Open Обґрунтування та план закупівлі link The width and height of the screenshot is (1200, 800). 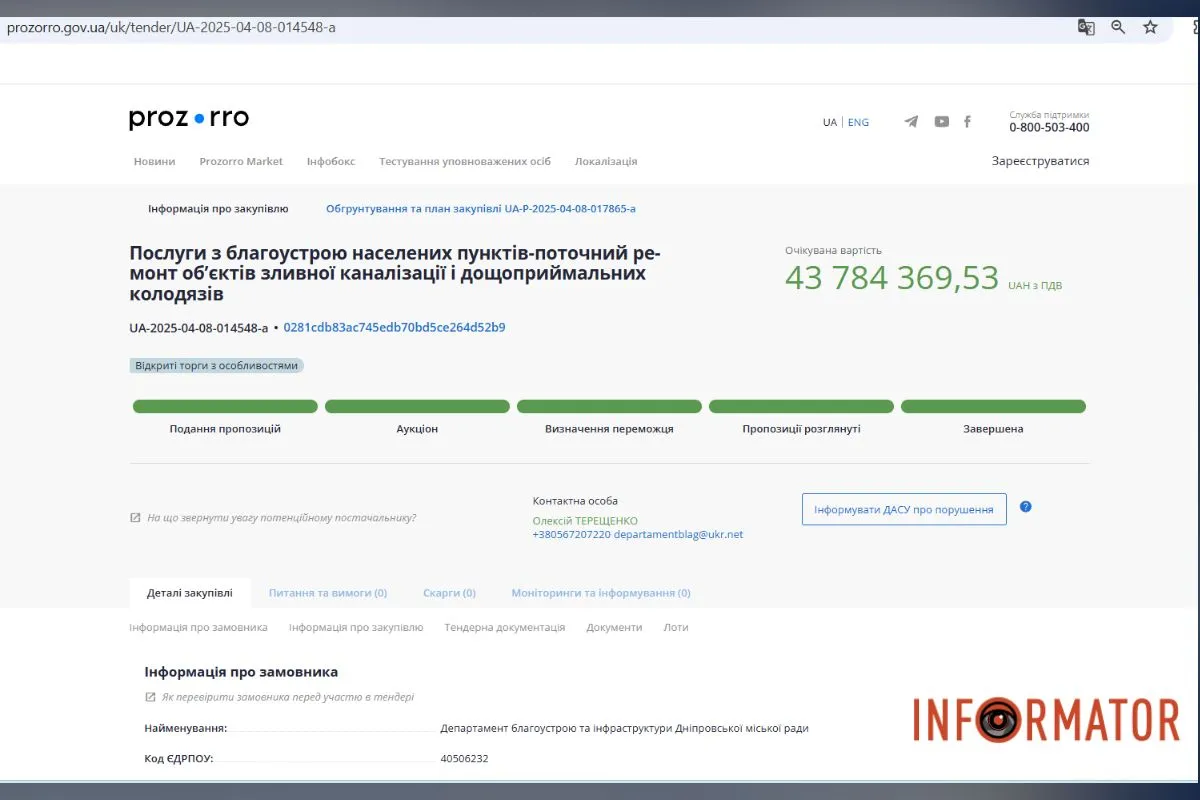tap(481, 209)
